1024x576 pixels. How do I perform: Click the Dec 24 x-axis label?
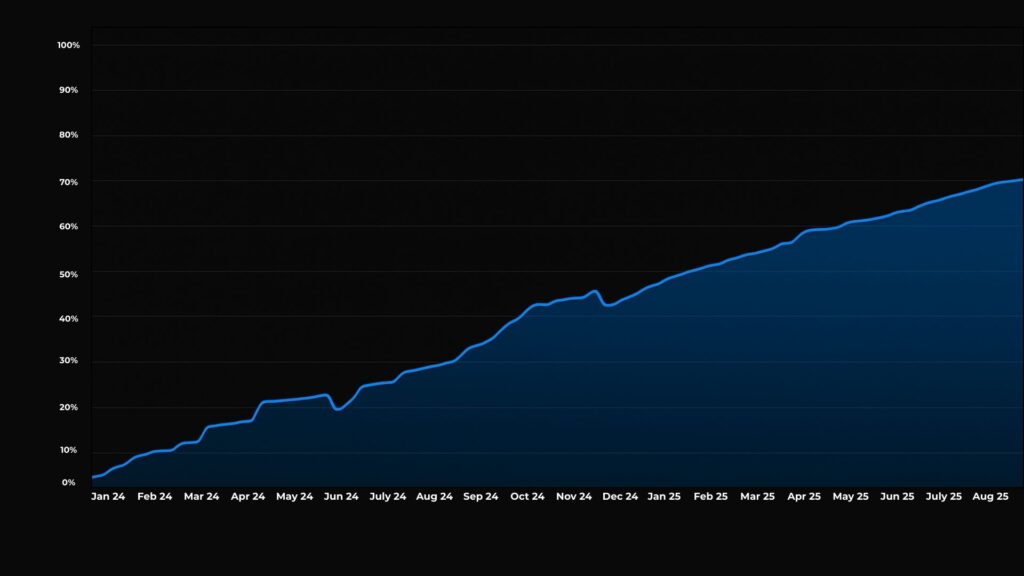click(x=620, y=496)
